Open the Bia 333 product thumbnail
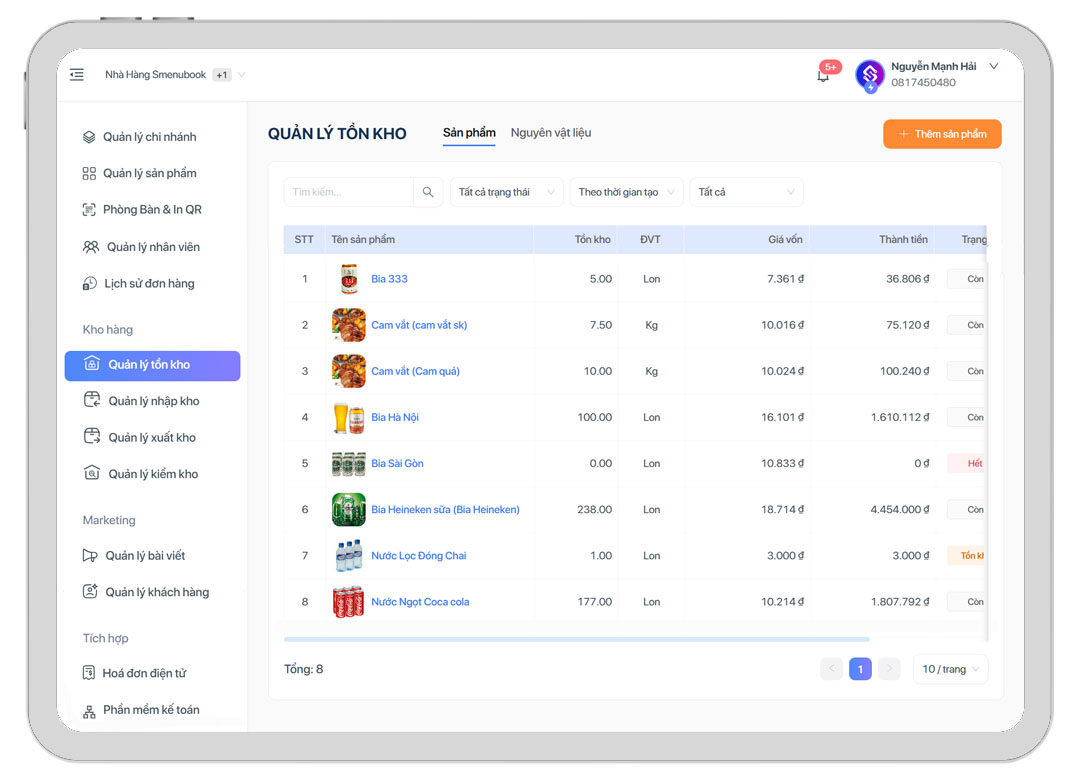 pos(349,279)
